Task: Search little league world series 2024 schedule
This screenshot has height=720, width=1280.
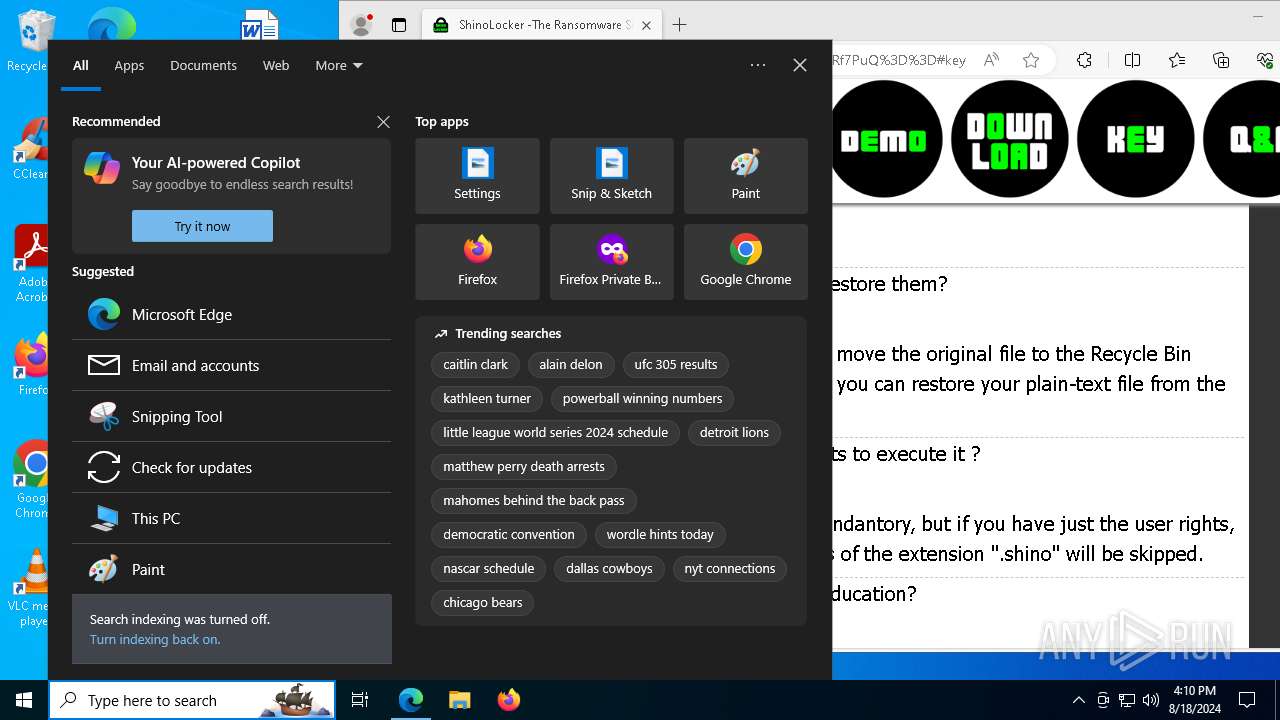Action: pos(555,432)
